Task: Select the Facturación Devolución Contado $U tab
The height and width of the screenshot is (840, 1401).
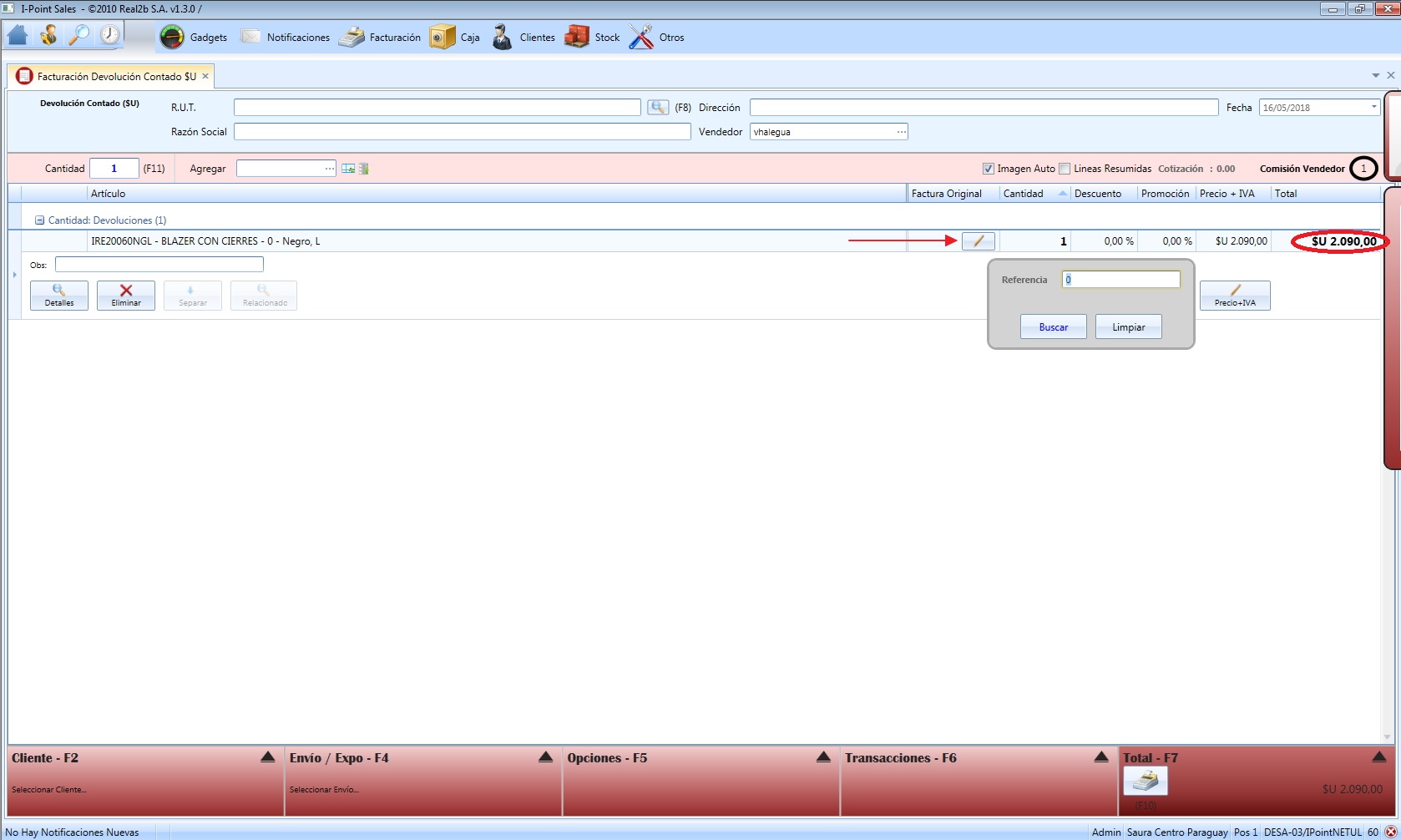Action: click(x=111, y=76)
